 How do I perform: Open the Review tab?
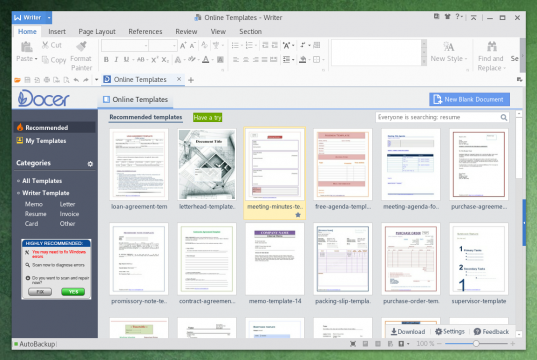click(186, 32)
